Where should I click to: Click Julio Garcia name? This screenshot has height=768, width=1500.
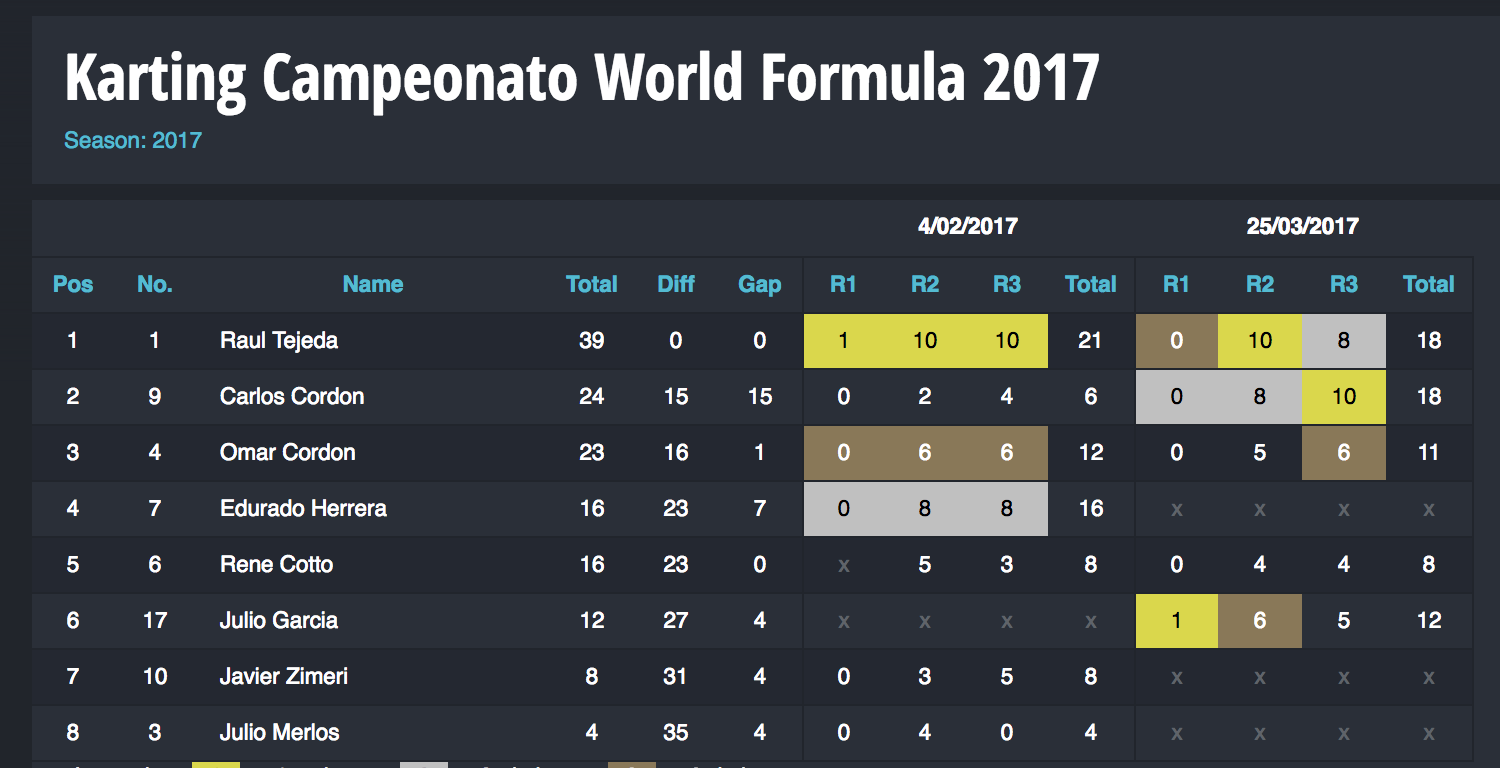(279, 620)
